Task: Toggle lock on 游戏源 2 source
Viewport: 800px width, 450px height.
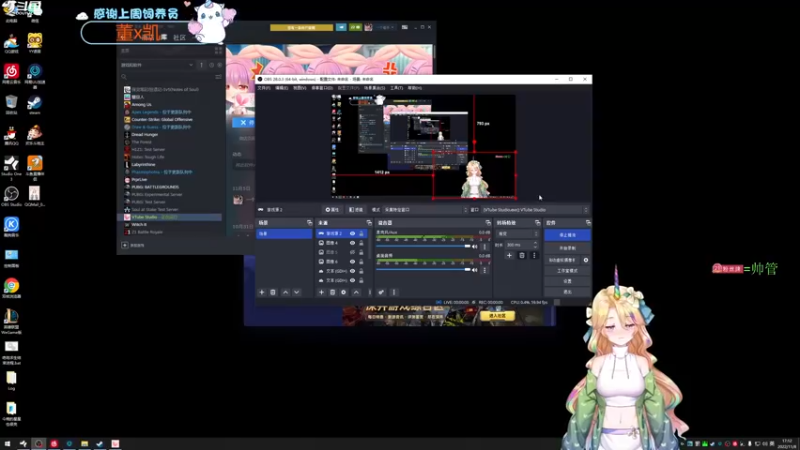Action: (361, 234)
